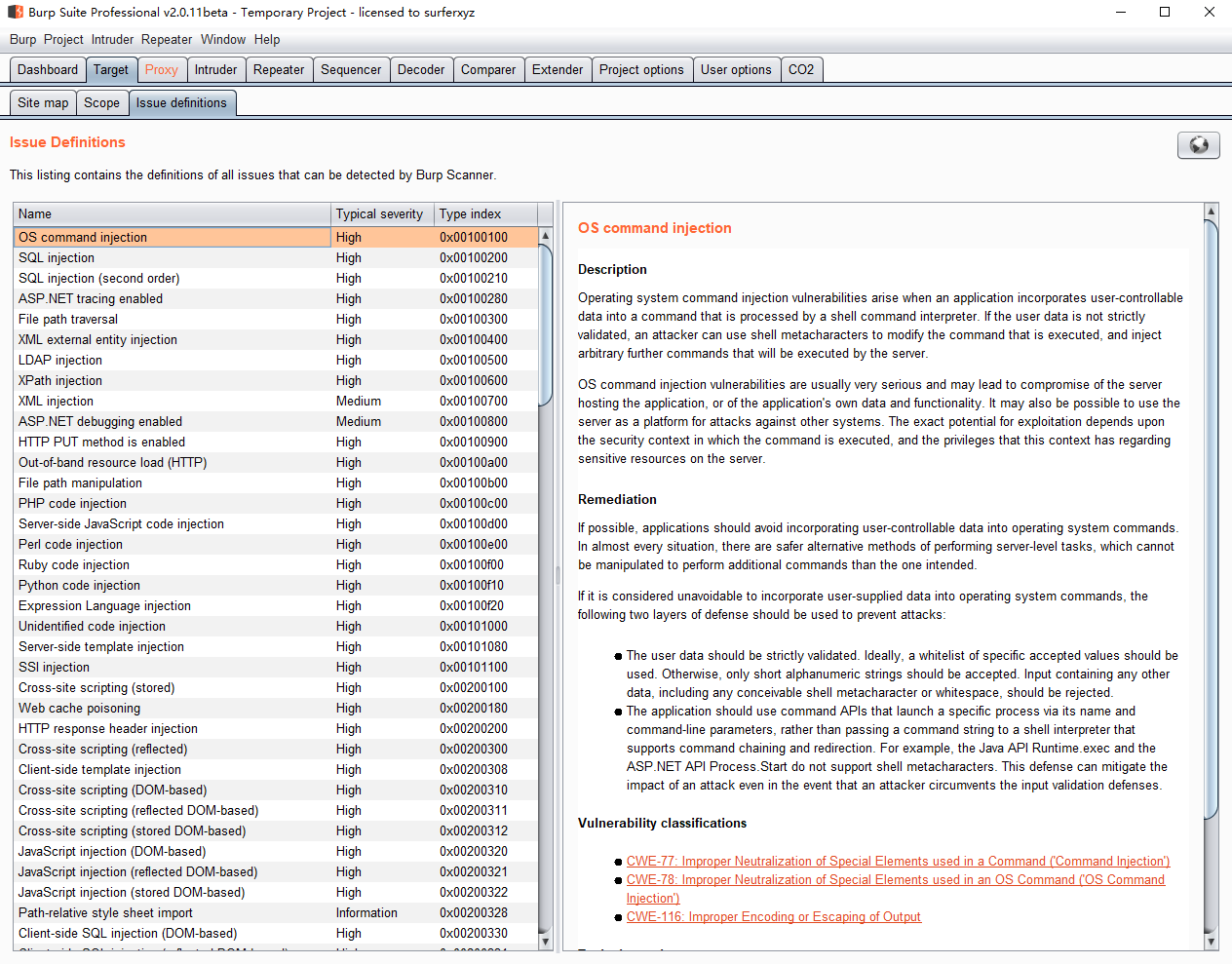The width and height of the screenshot is (1232, 964).
Task: Click the Burp Suite logo icon
Action: pos(16,13)
